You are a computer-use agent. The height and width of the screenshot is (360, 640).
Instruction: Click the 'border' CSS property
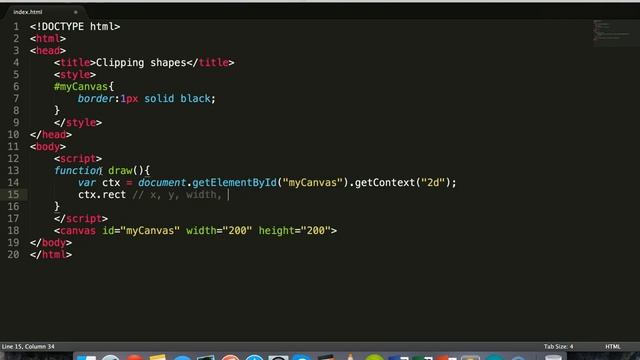pos(96,98)
